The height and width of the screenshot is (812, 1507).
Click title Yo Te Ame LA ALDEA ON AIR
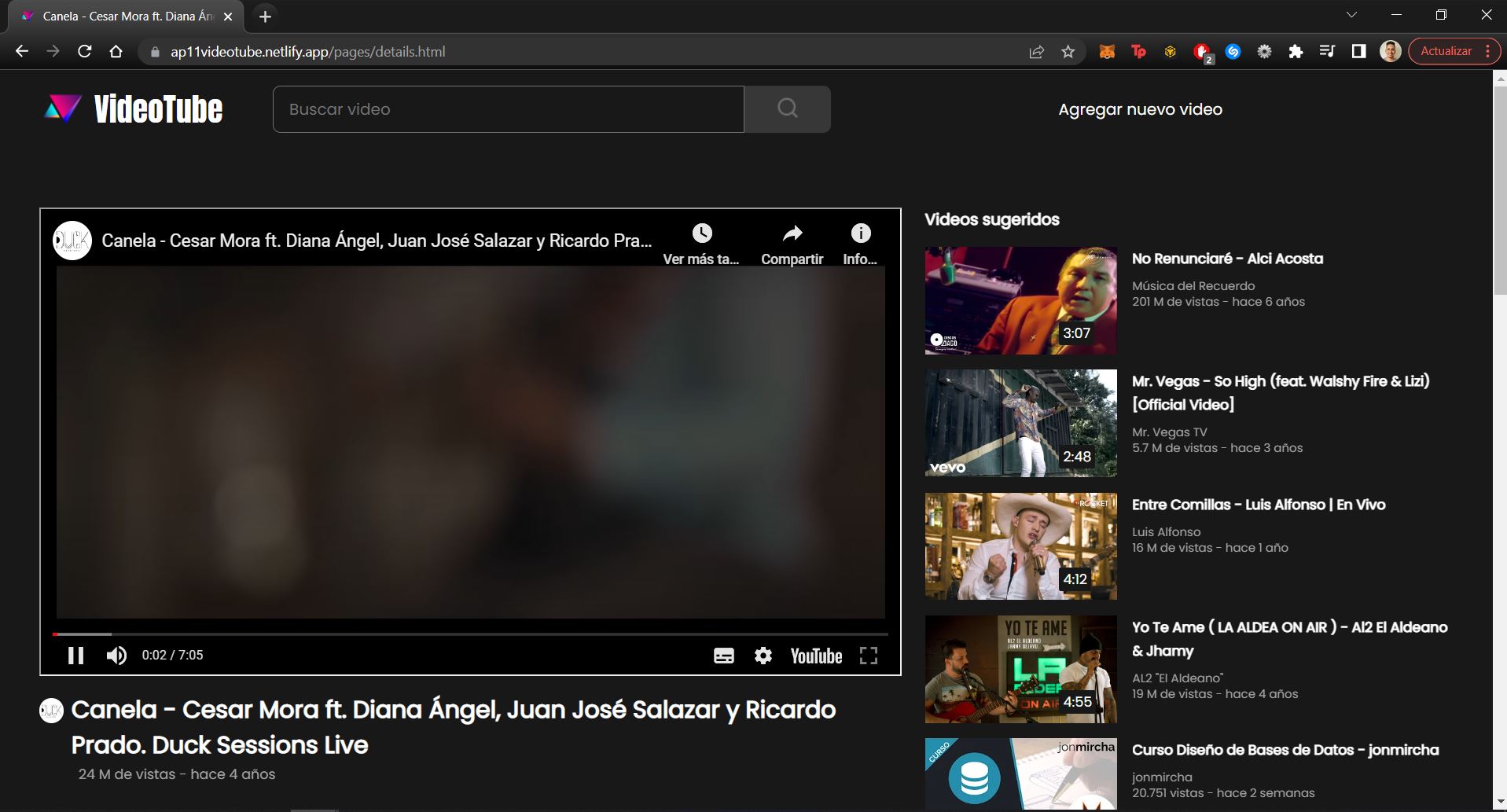[x=1289, y=639]
